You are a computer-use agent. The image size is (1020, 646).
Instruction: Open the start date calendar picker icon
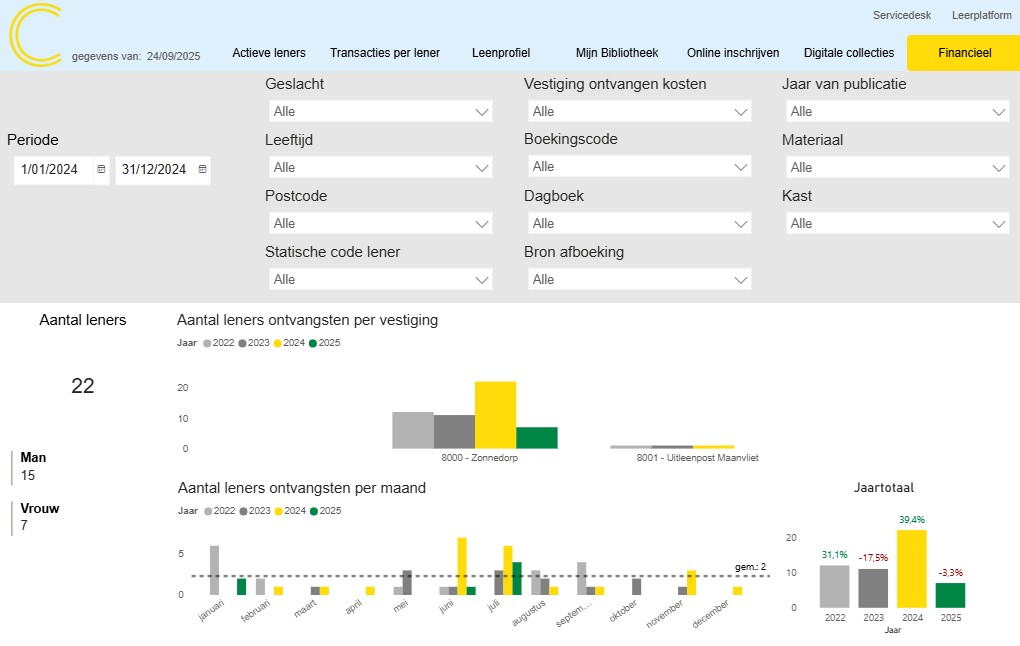click(101, 170)
